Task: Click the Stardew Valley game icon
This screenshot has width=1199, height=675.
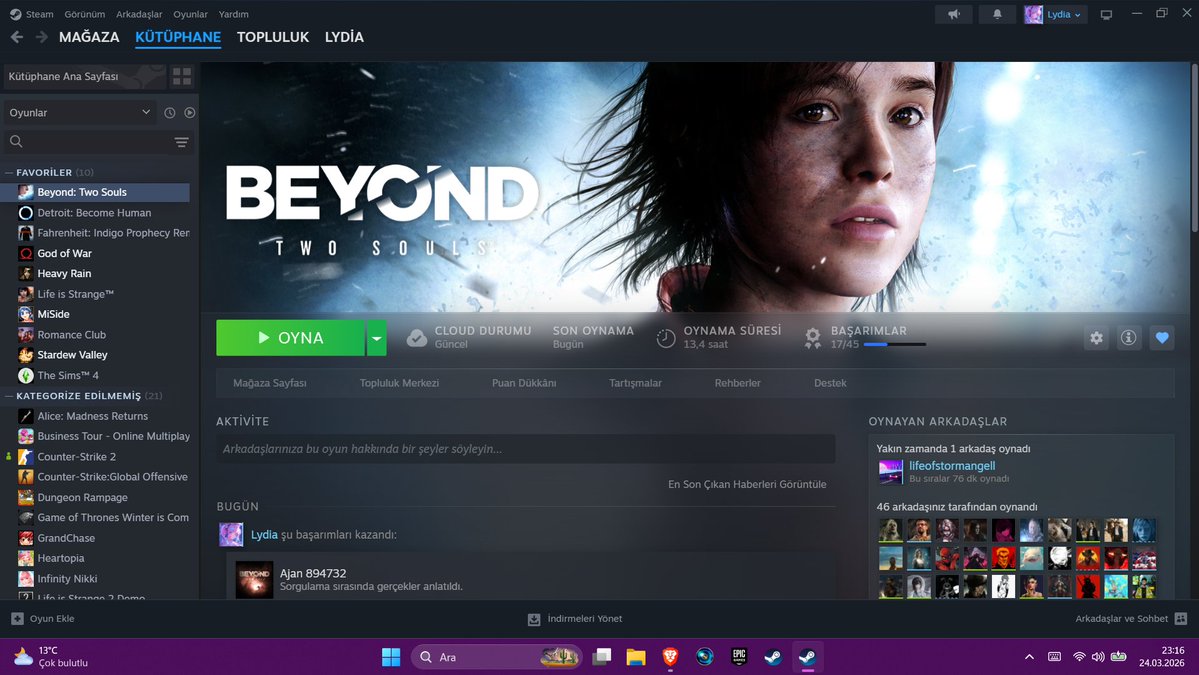Action: coord(26,355)
